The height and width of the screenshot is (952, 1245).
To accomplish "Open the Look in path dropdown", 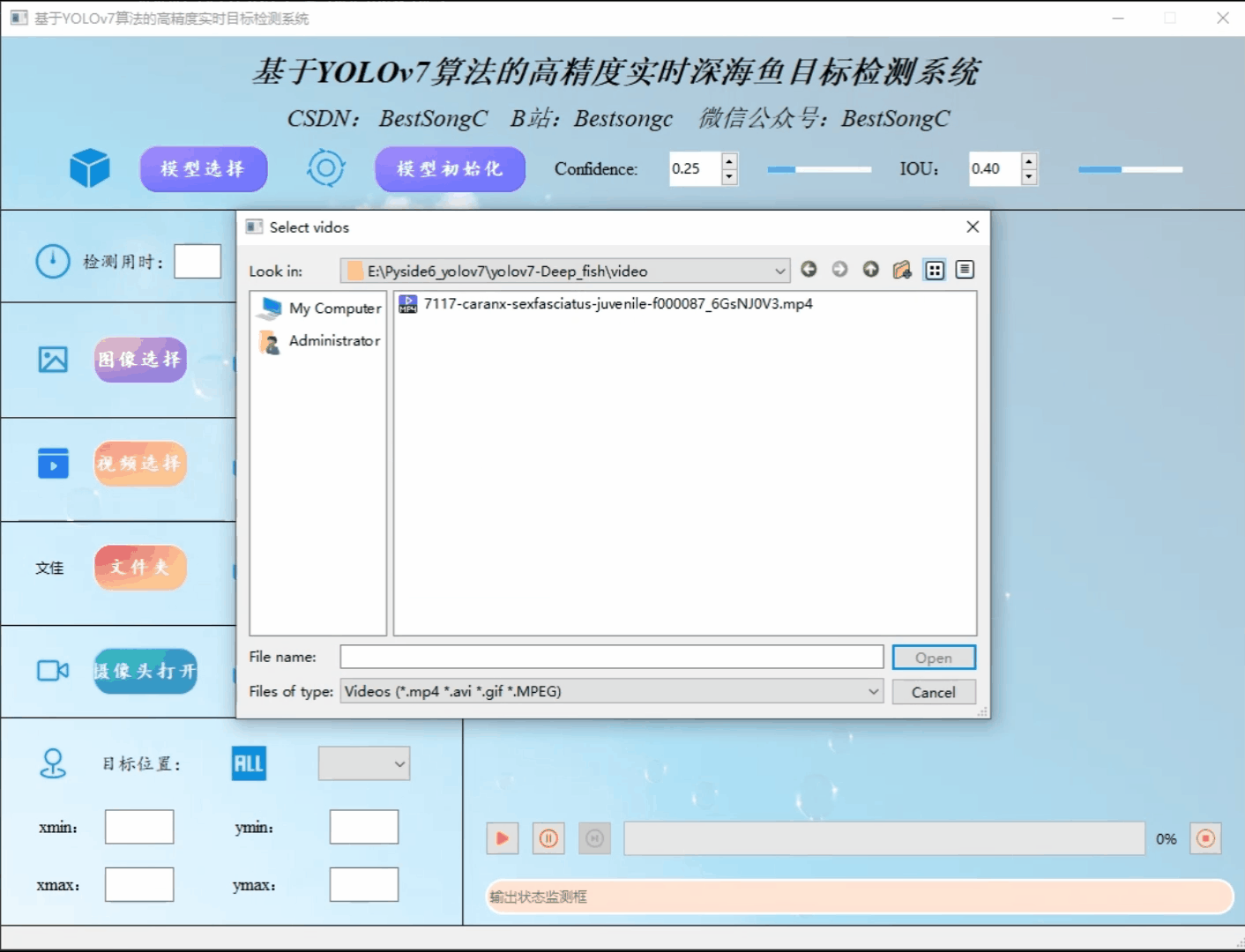I will (565, 271).
